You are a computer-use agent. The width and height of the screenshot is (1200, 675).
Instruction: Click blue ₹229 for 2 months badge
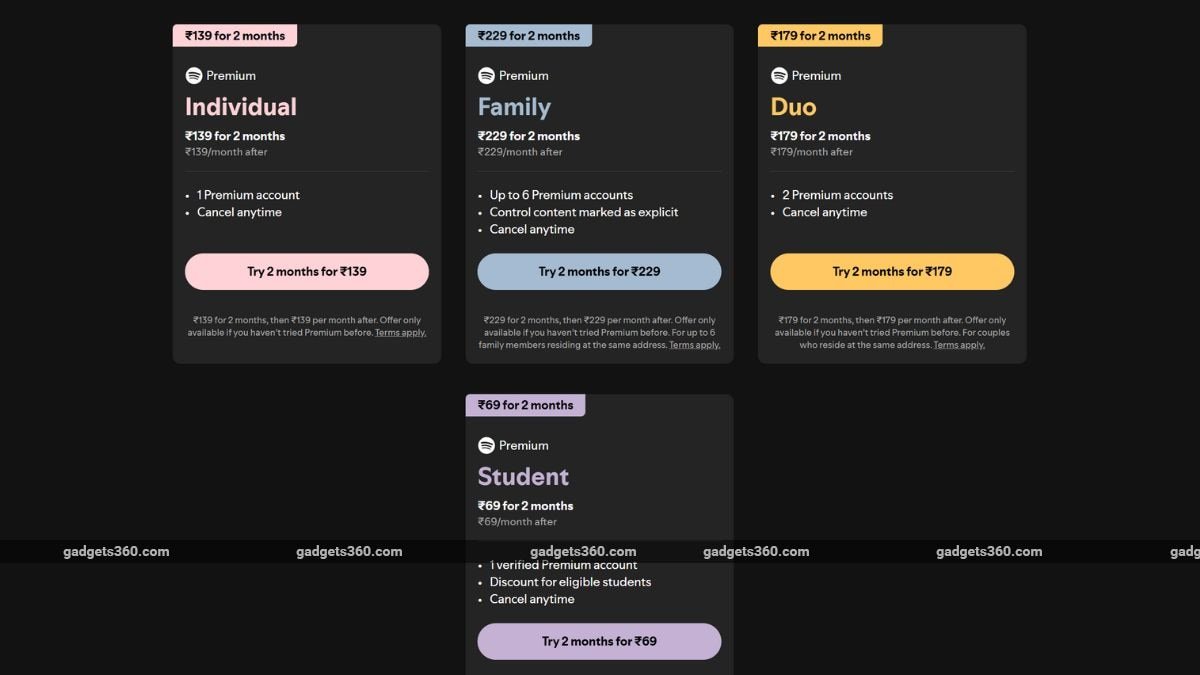[529, 36]
